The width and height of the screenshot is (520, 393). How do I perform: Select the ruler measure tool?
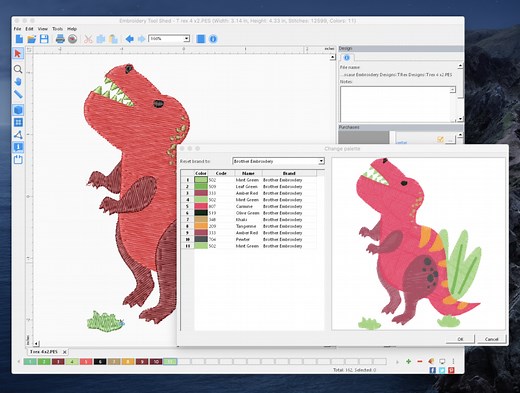click(x=18, y=94)
